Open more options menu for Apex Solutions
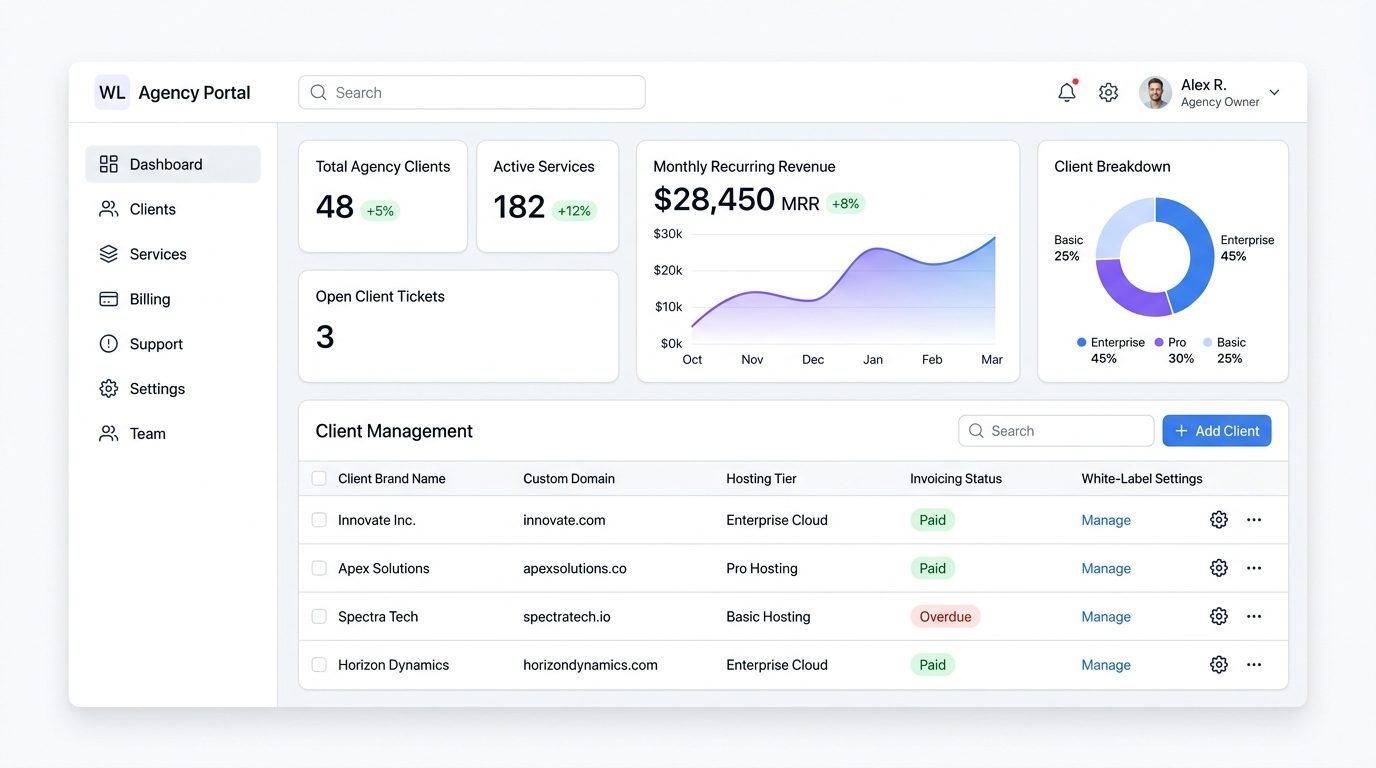The height and width of the screenshot is (768, 1376). point(1254,568)
